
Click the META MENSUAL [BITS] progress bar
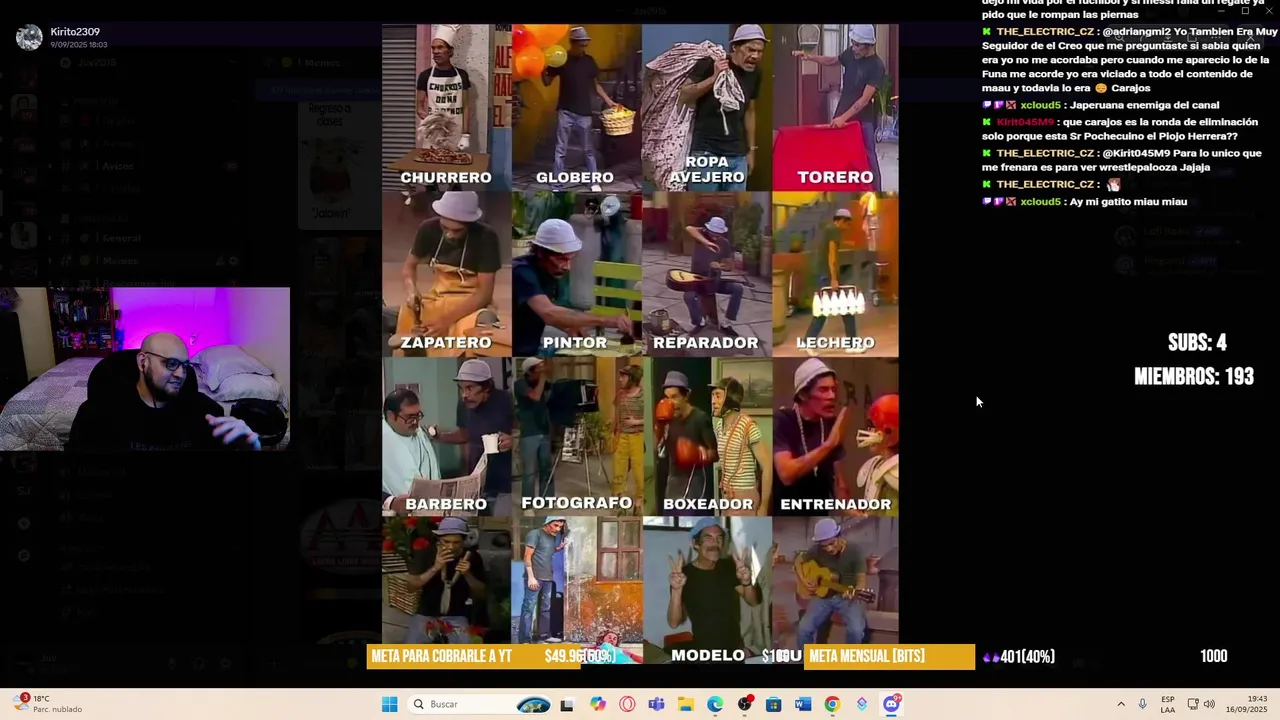(889, 657)
